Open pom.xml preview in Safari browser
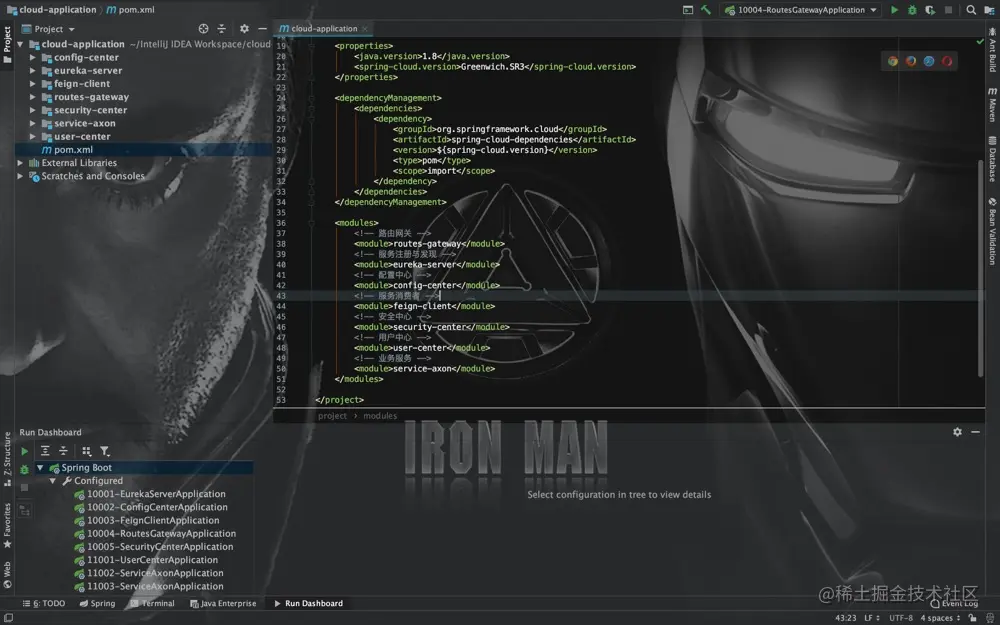The height and width of the screenshot is (625, 1000). click(x=929, y=61)
